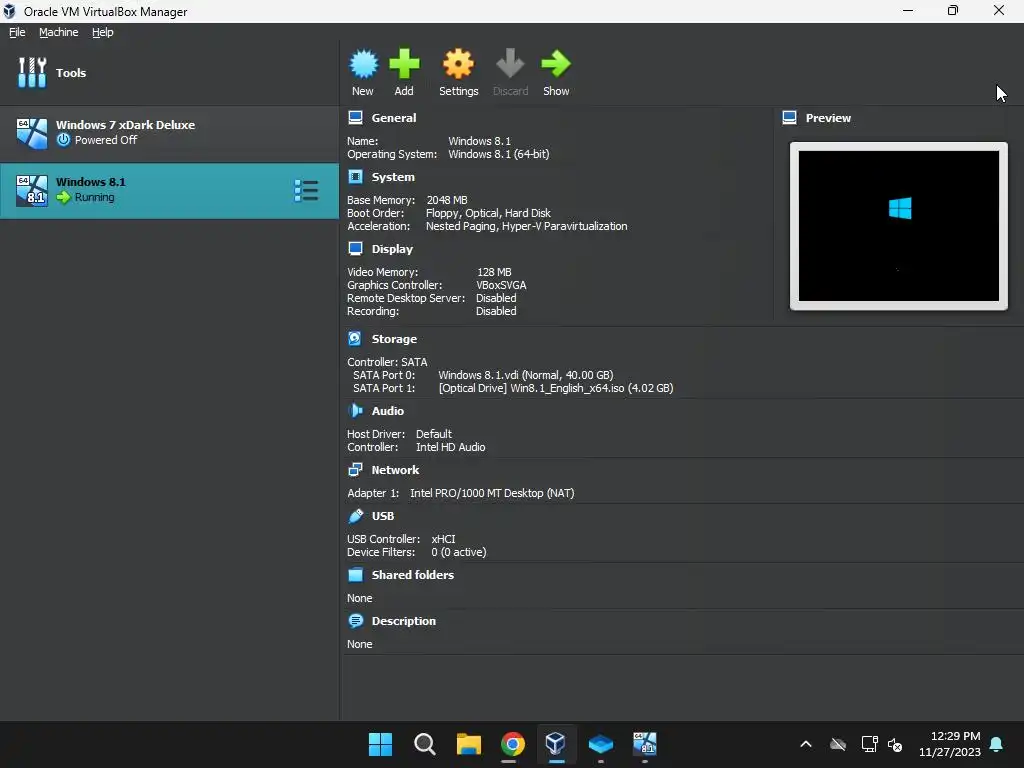Image resolution: width=1024 pixels, height=768 pixels.
Task: Open the Machine menu
Action: 58,32
